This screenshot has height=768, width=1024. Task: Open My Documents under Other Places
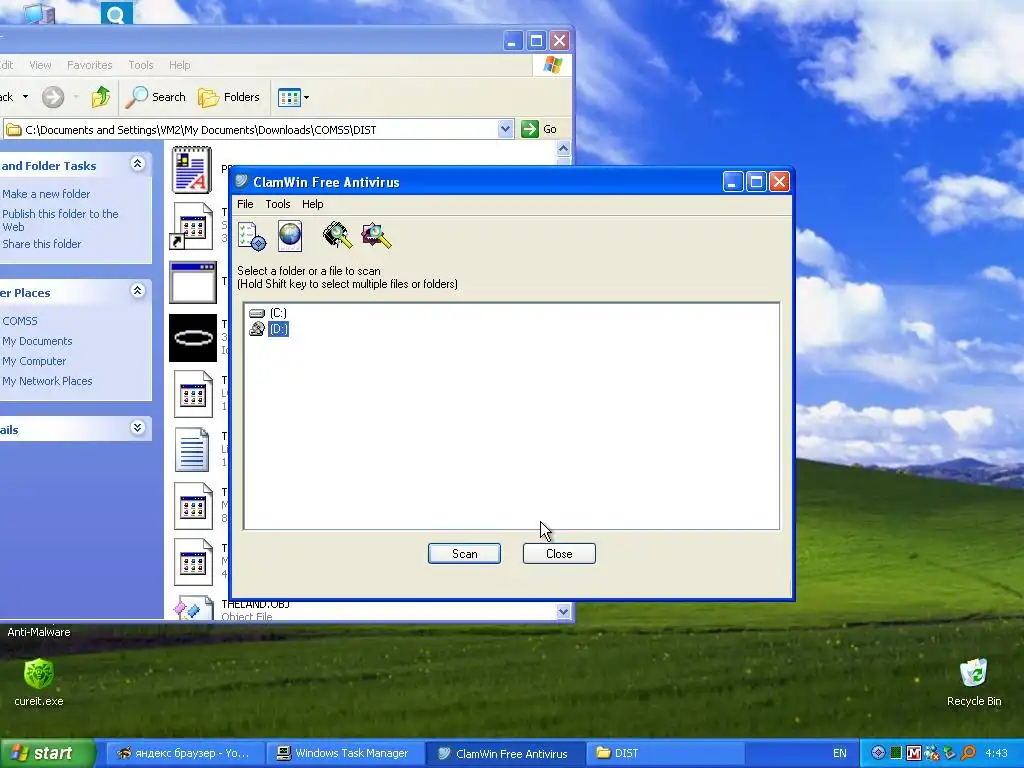point(37,341)
